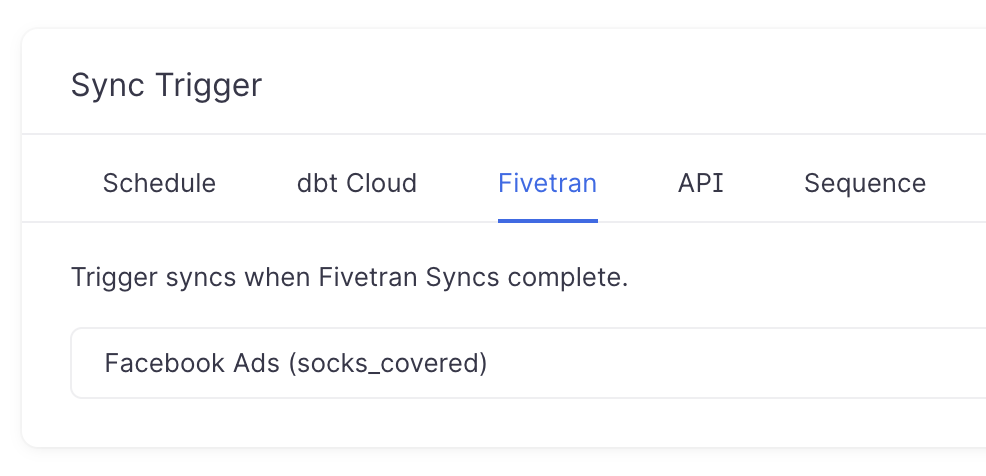Viewport: 986px width, 476px height.
Task: Open the dbt Cloud tab
Action: coord(357,184)
